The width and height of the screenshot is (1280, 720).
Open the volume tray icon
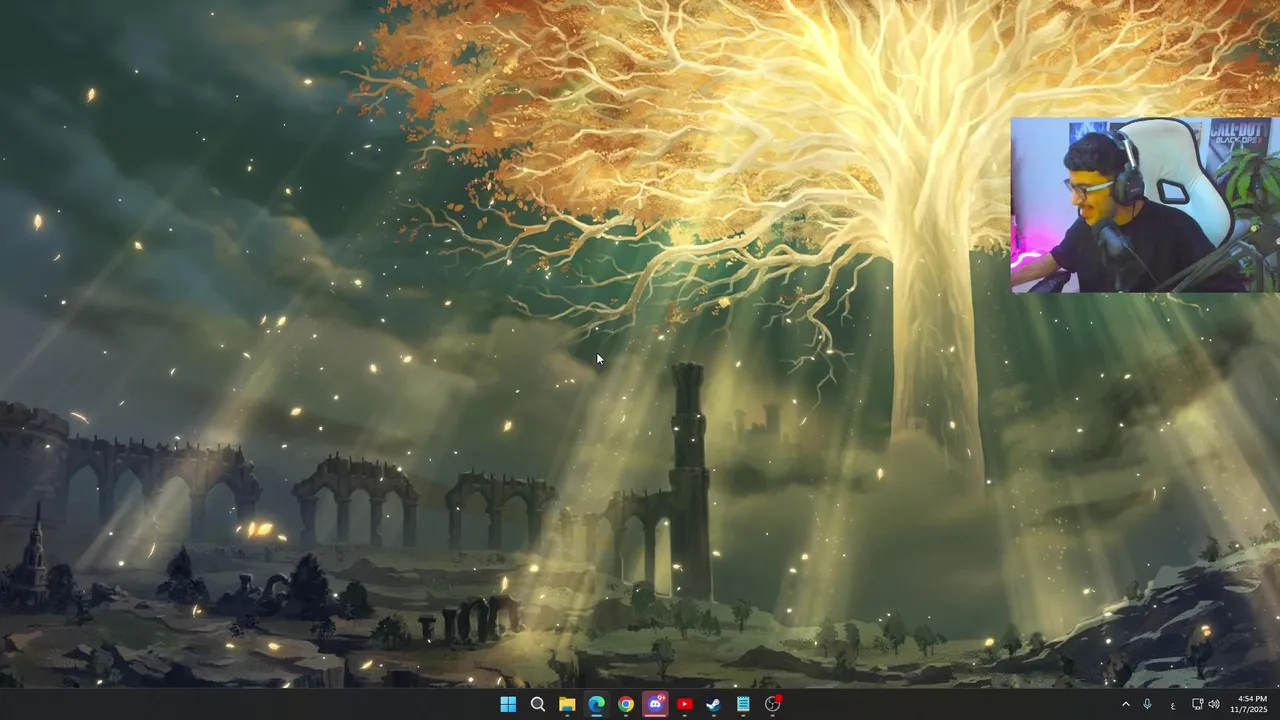pyautogui.click(x=1214, y=704)
